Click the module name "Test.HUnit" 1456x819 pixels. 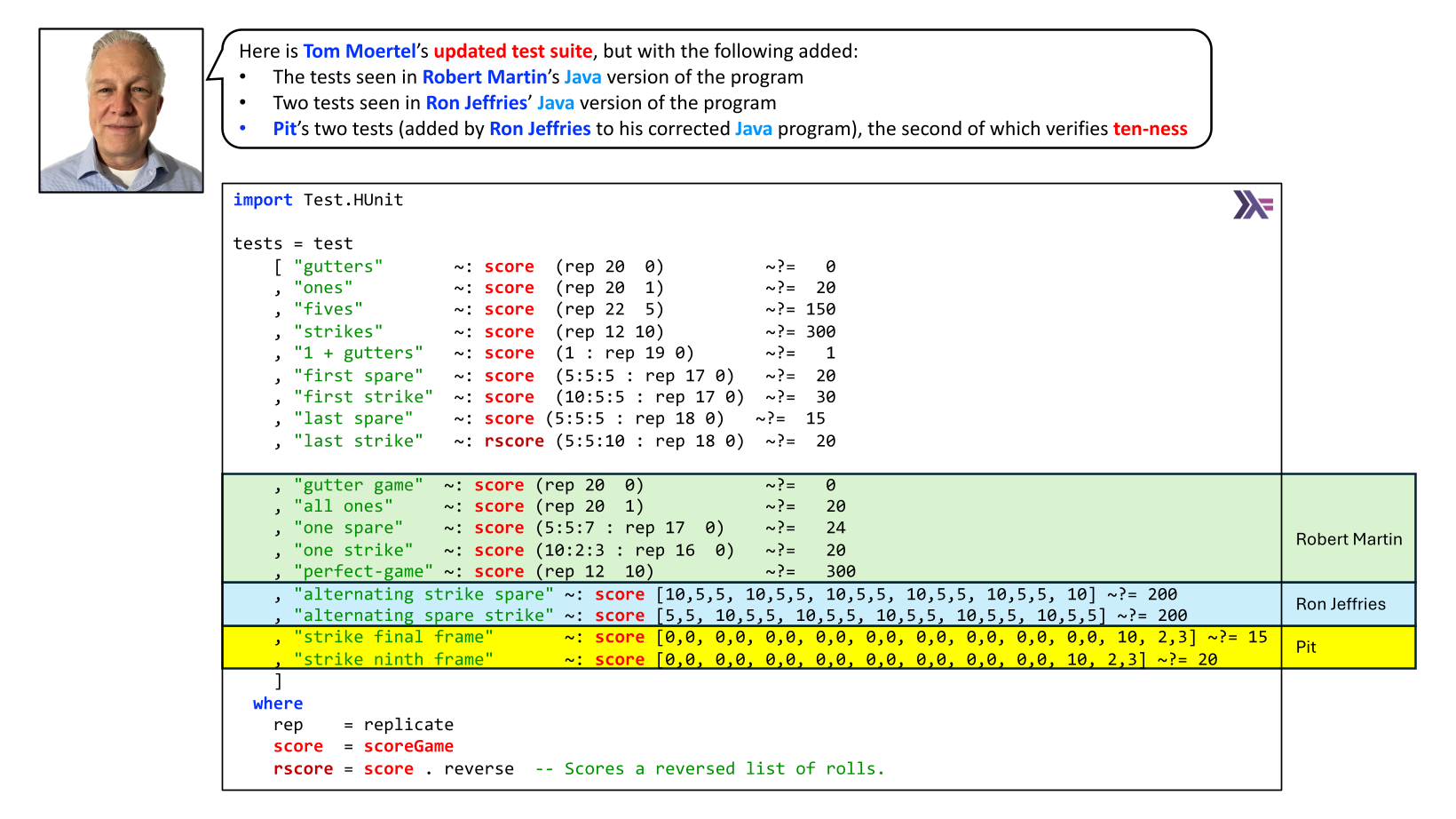coord(353,200)
